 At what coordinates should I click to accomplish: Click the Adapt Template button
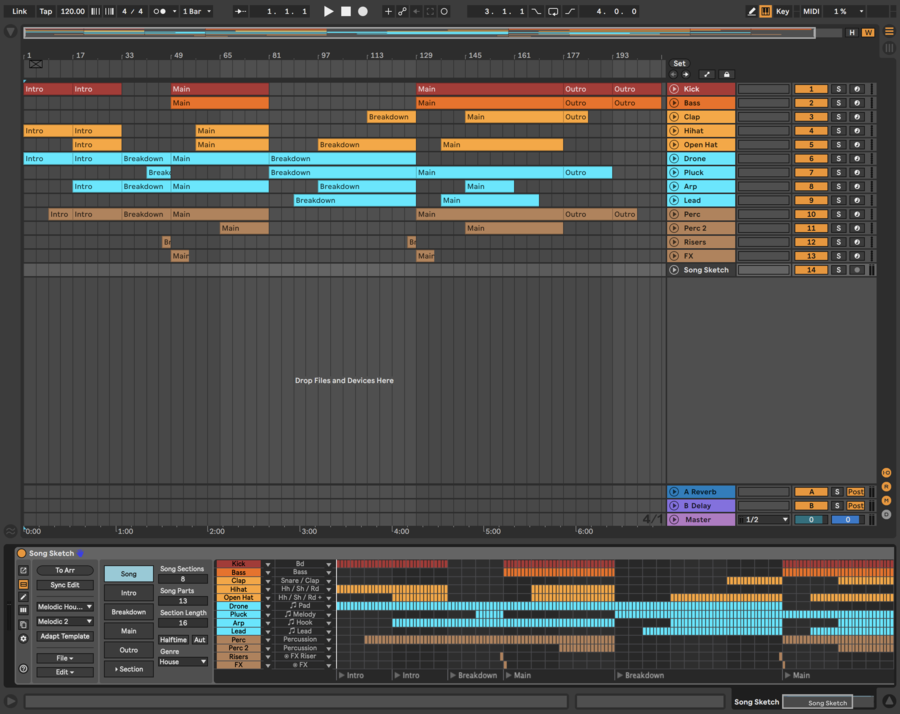click(x=65, y=637)
